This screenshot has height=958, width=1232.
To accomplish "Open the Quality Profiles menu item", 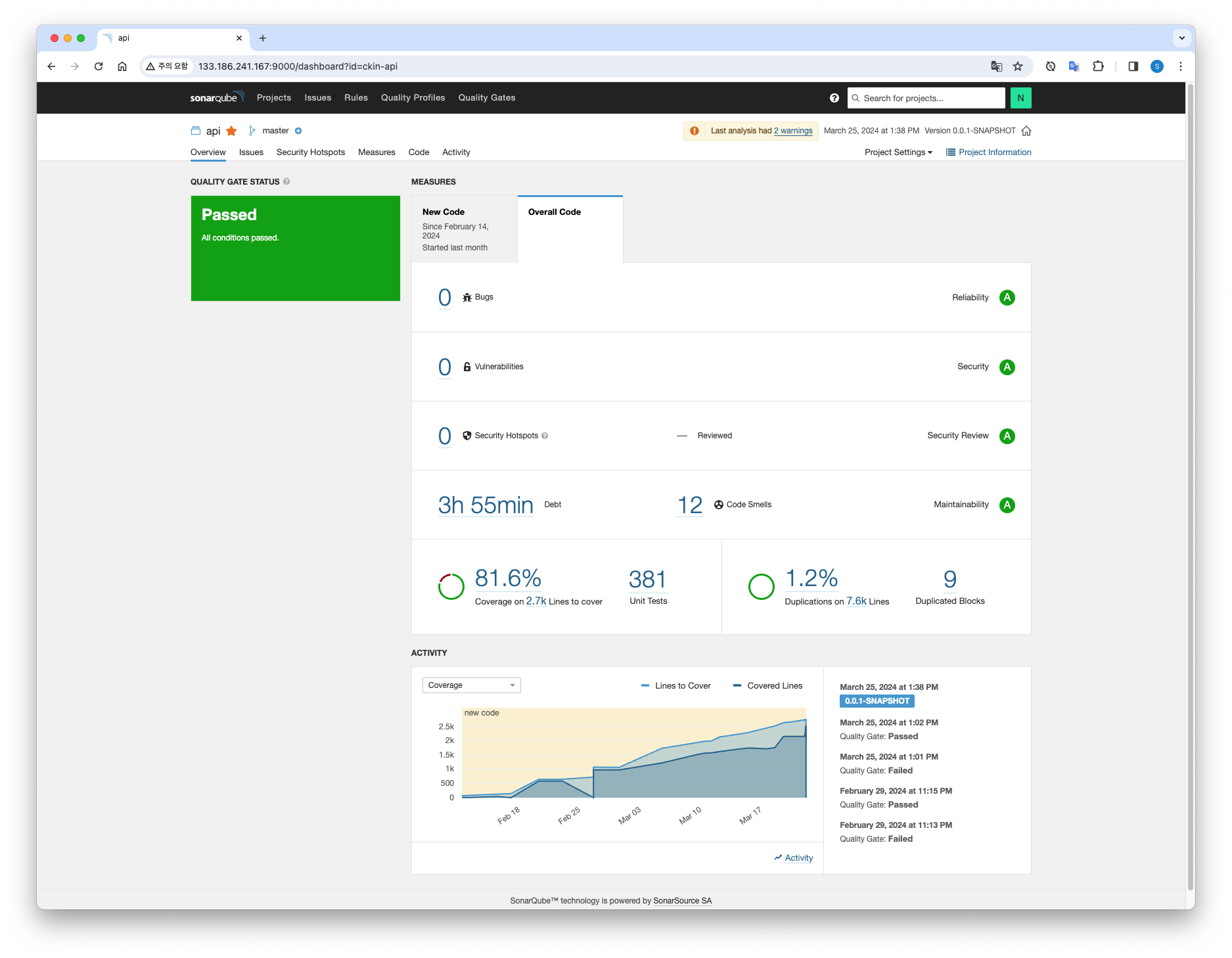I will click(x=413, y=98).
